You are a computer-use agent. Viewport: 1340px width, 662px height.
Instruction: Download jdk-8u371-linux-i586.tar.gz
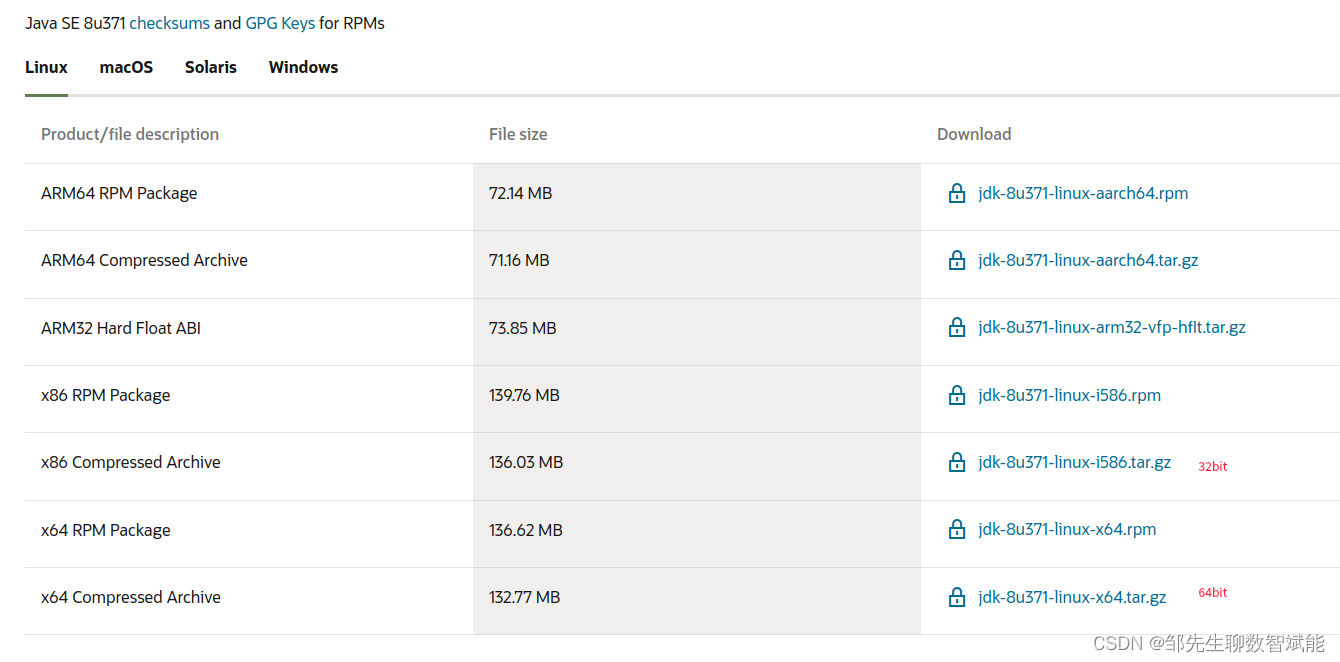click(x=1074, y=462)
